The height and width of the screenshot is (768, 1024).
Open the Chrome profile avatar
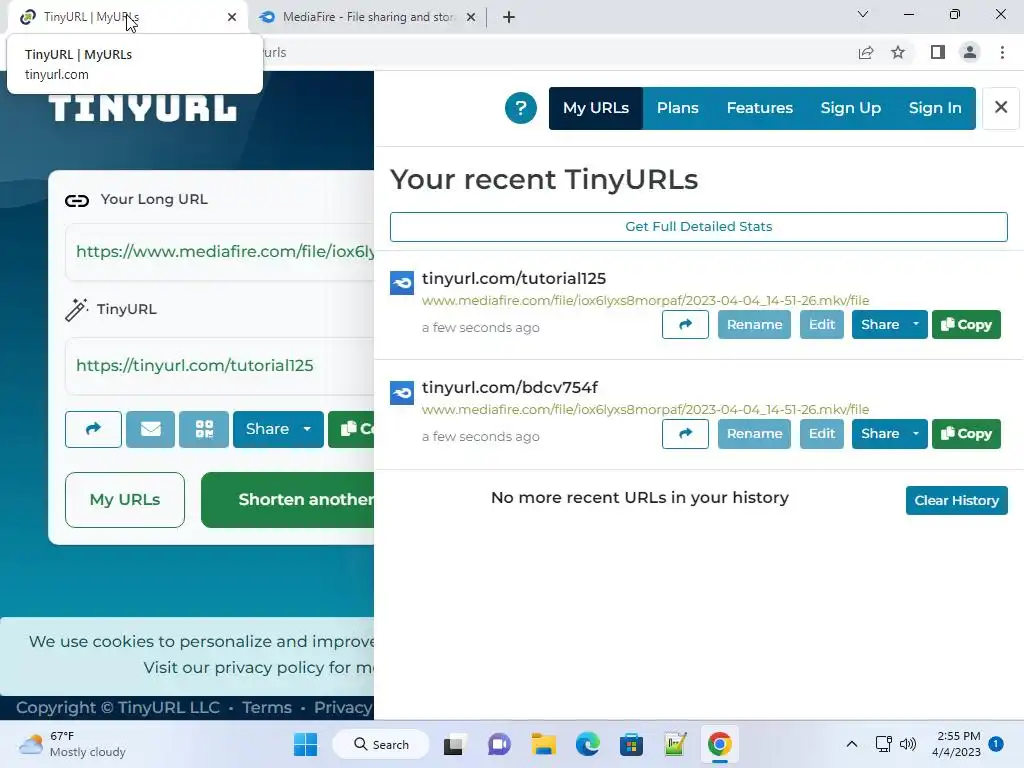[x=970, y=52]
